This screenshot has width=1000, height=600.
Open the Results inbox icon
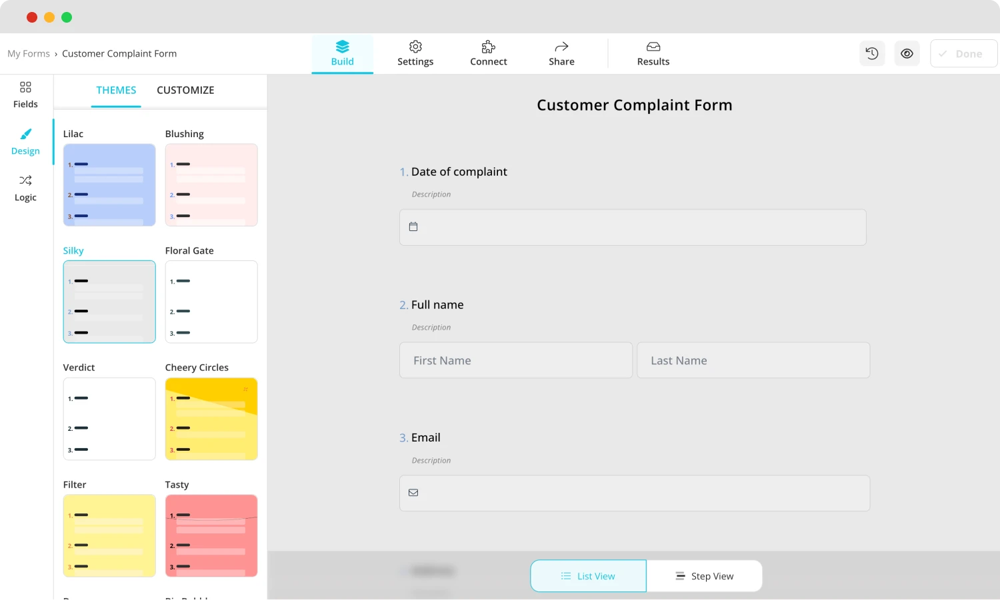653,47
